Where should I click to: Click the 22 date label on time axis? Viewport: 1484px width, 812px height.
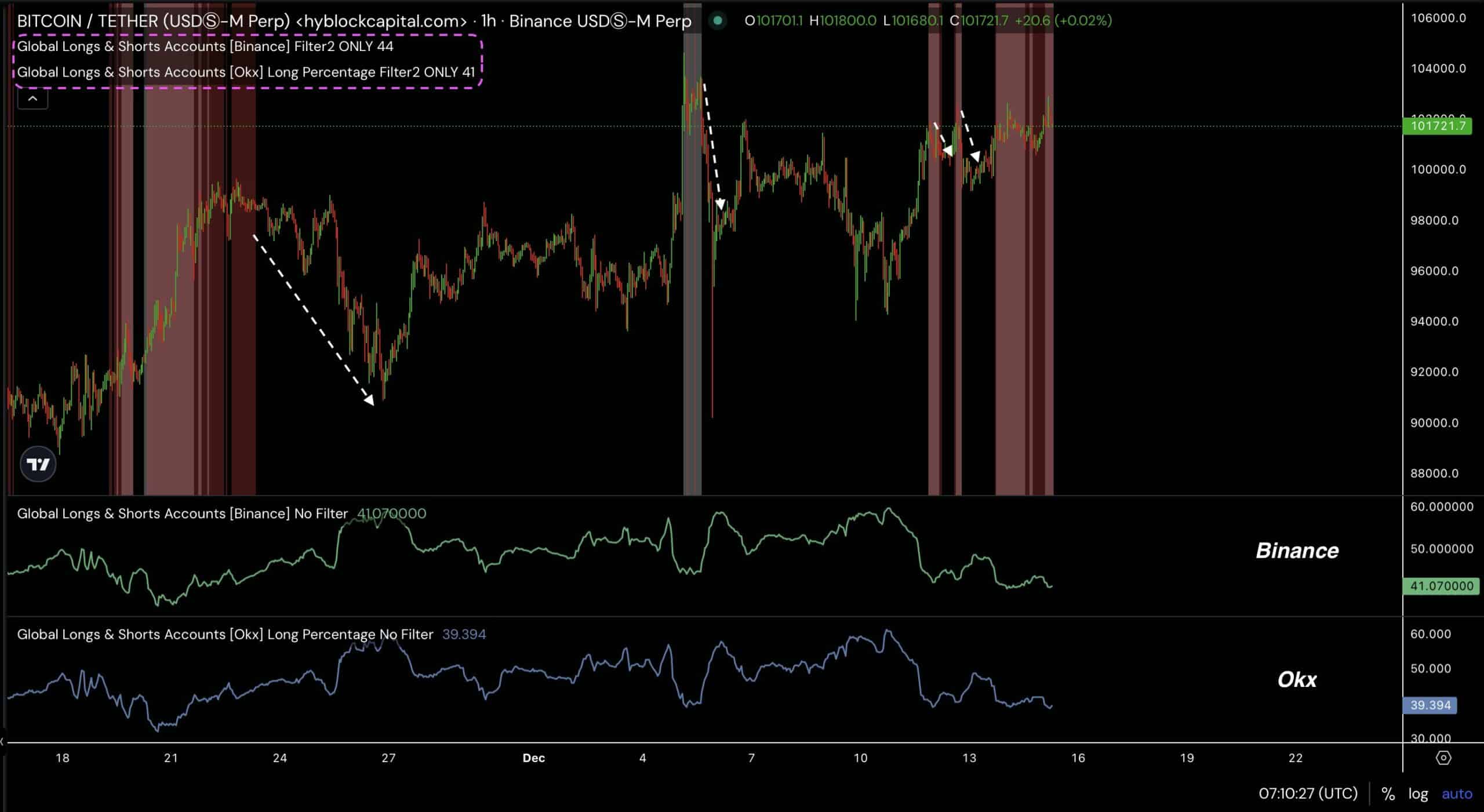coord(1295,758)
